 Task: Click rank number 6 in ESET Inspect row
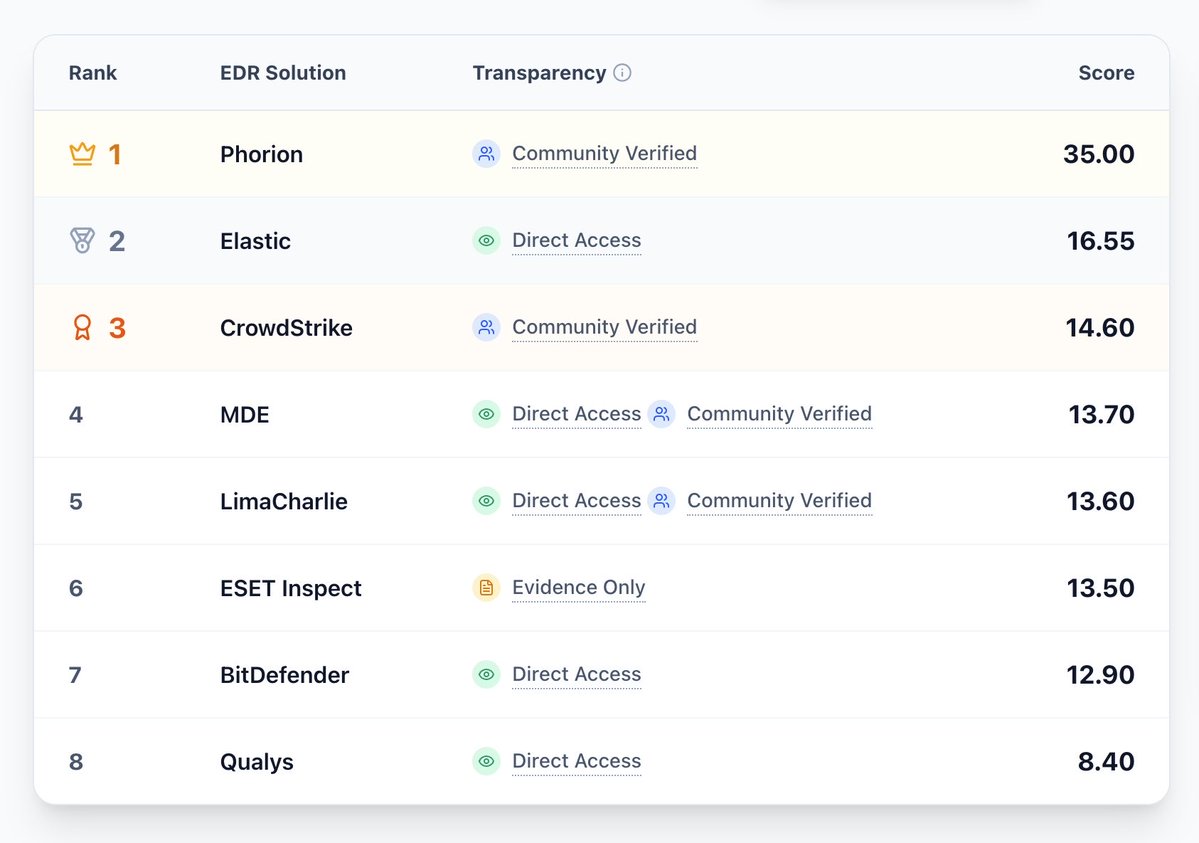click(76, 588)
